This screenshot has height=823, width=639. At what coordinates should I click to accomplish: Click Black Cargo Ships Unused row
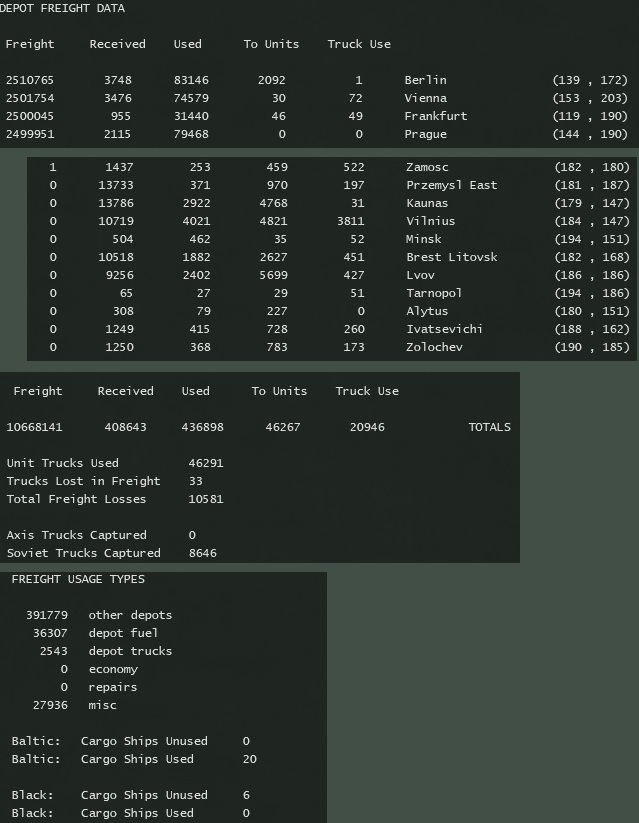tap(131, 795)
